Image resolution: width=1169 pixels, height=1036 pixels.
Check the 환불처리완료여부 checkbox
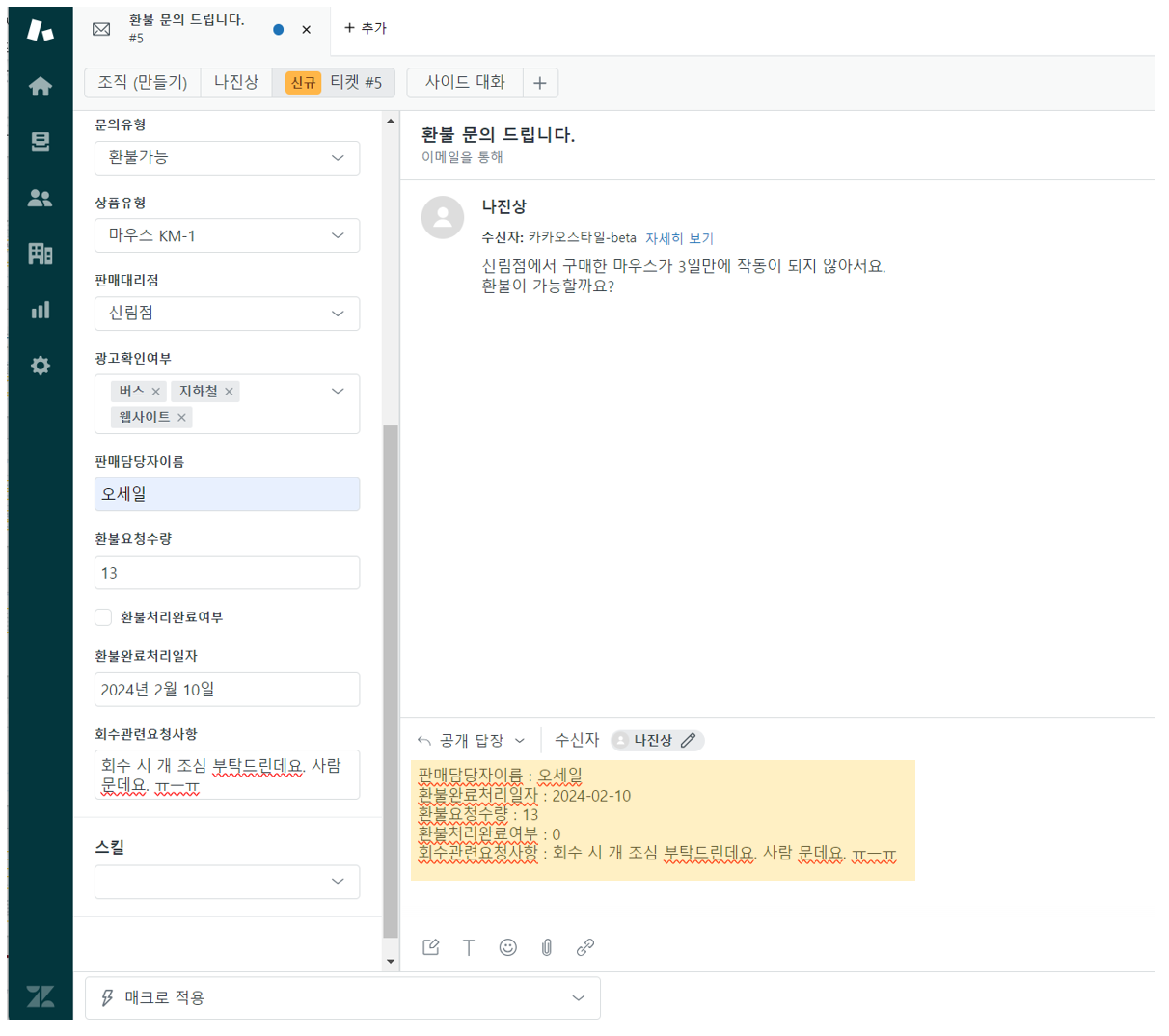103,617
